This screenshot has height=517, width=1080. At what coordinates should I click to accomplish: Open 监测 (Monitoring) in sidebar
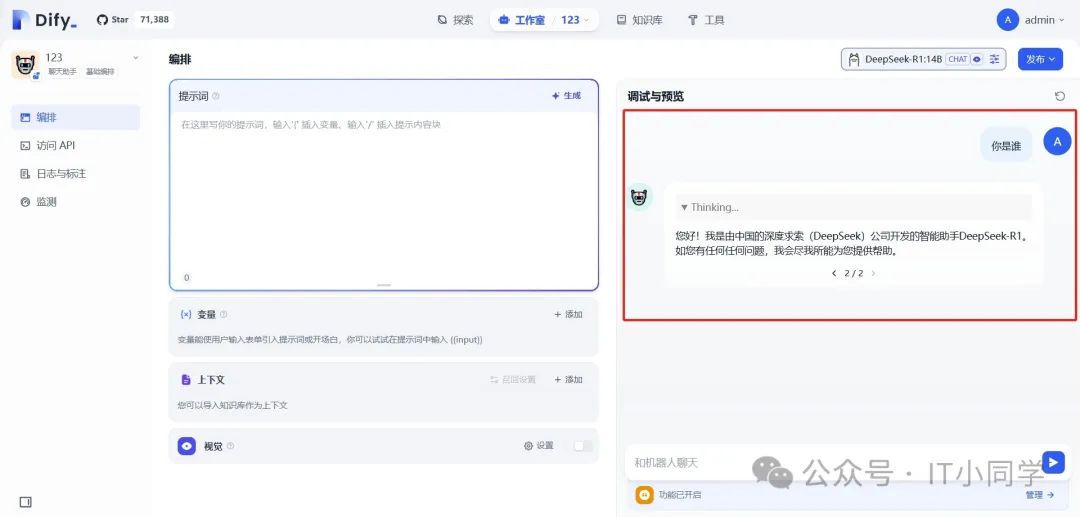pos(76,202)
